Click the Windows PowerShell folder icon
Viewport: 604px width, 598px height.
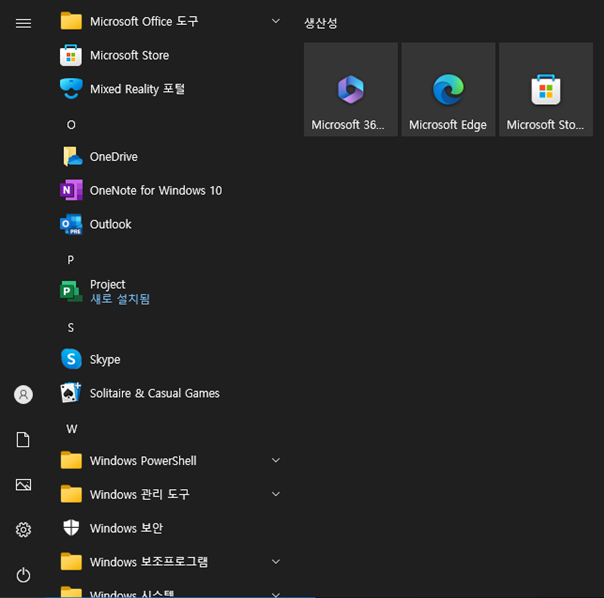tap(71, 460)
